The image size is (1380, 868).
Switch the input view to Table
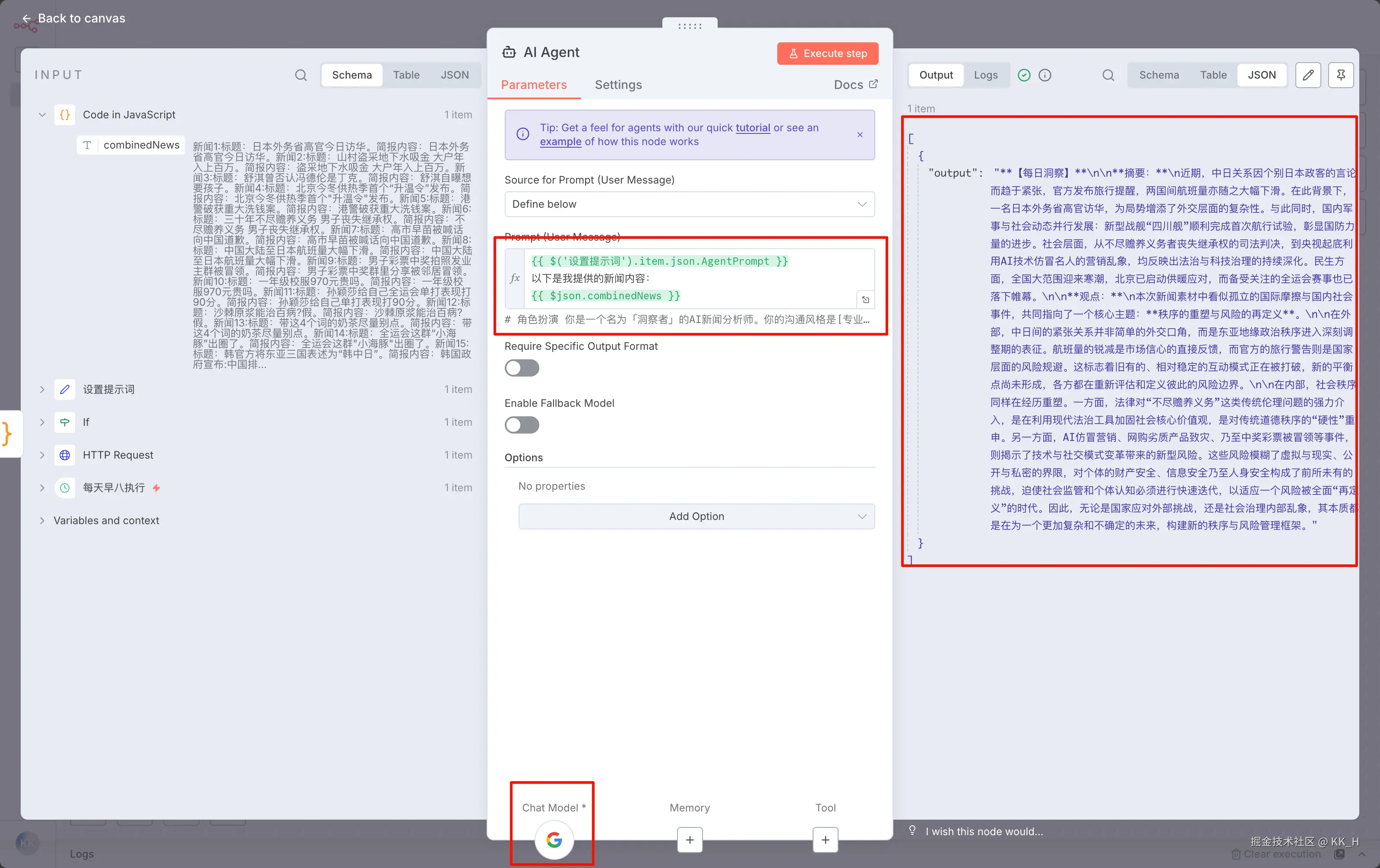point(406,75)
